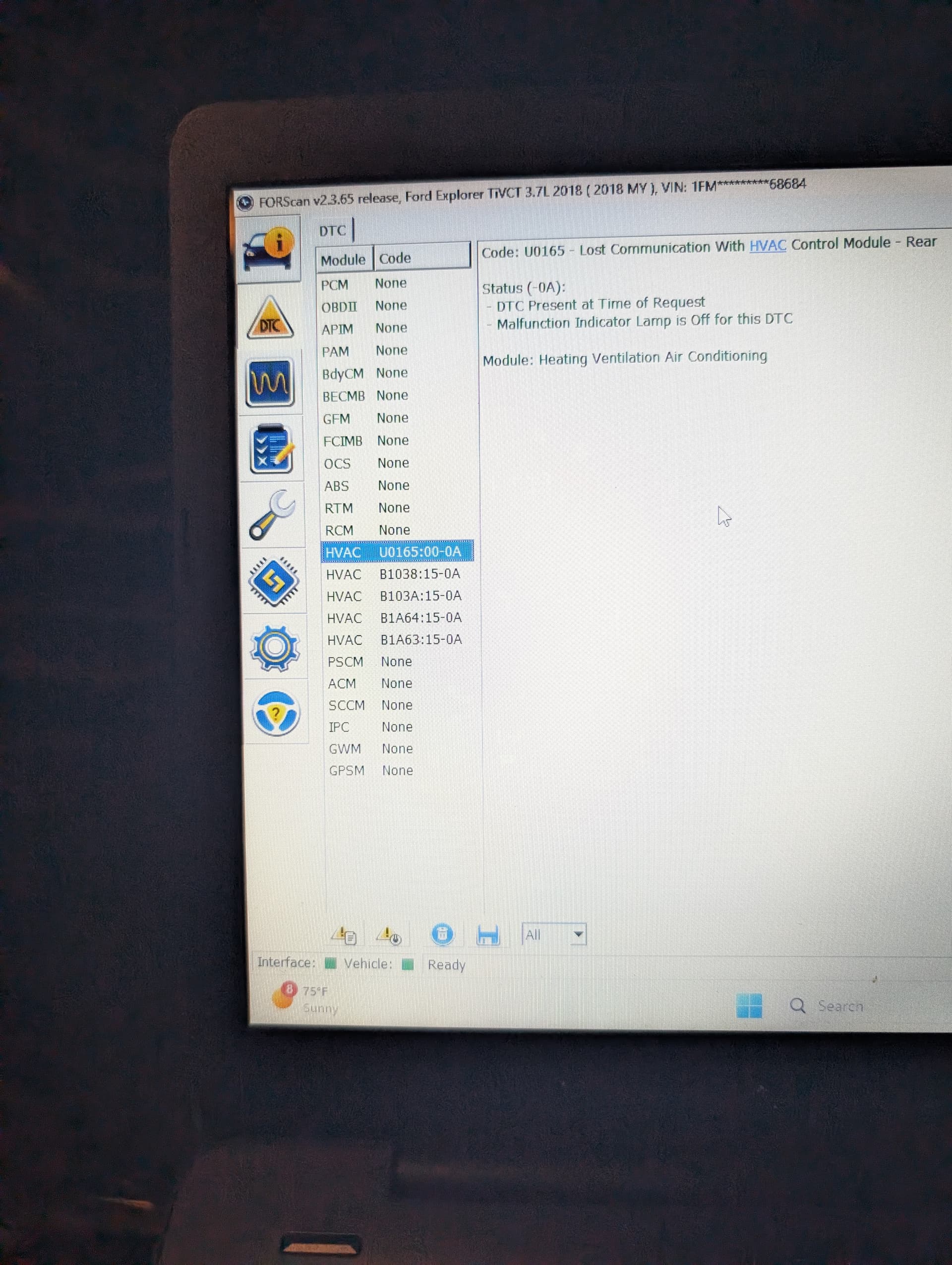Click the FORScan title bar app icon

tap(244, 202)
